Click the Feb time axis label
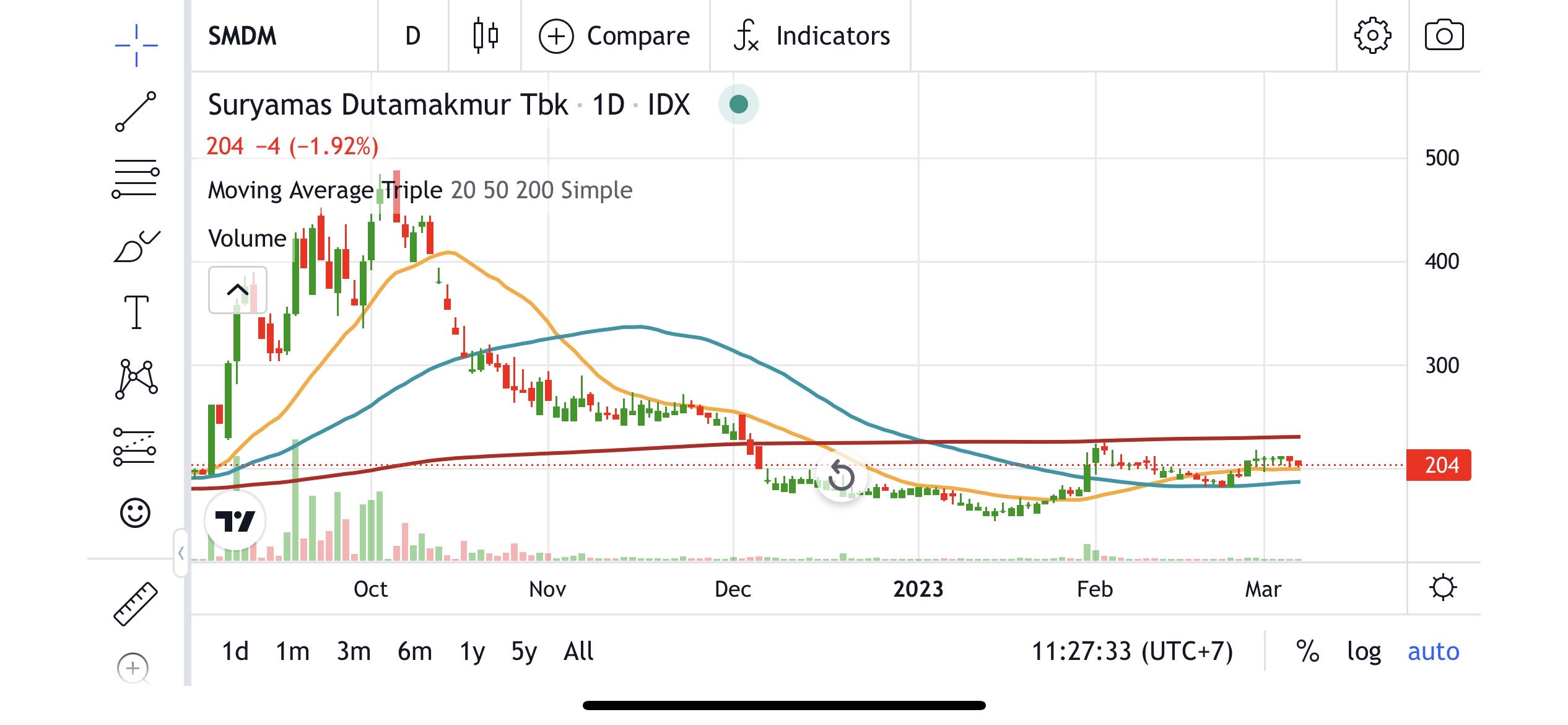The width and height of the screenshot is (1568, 725). pos(1094,589)
